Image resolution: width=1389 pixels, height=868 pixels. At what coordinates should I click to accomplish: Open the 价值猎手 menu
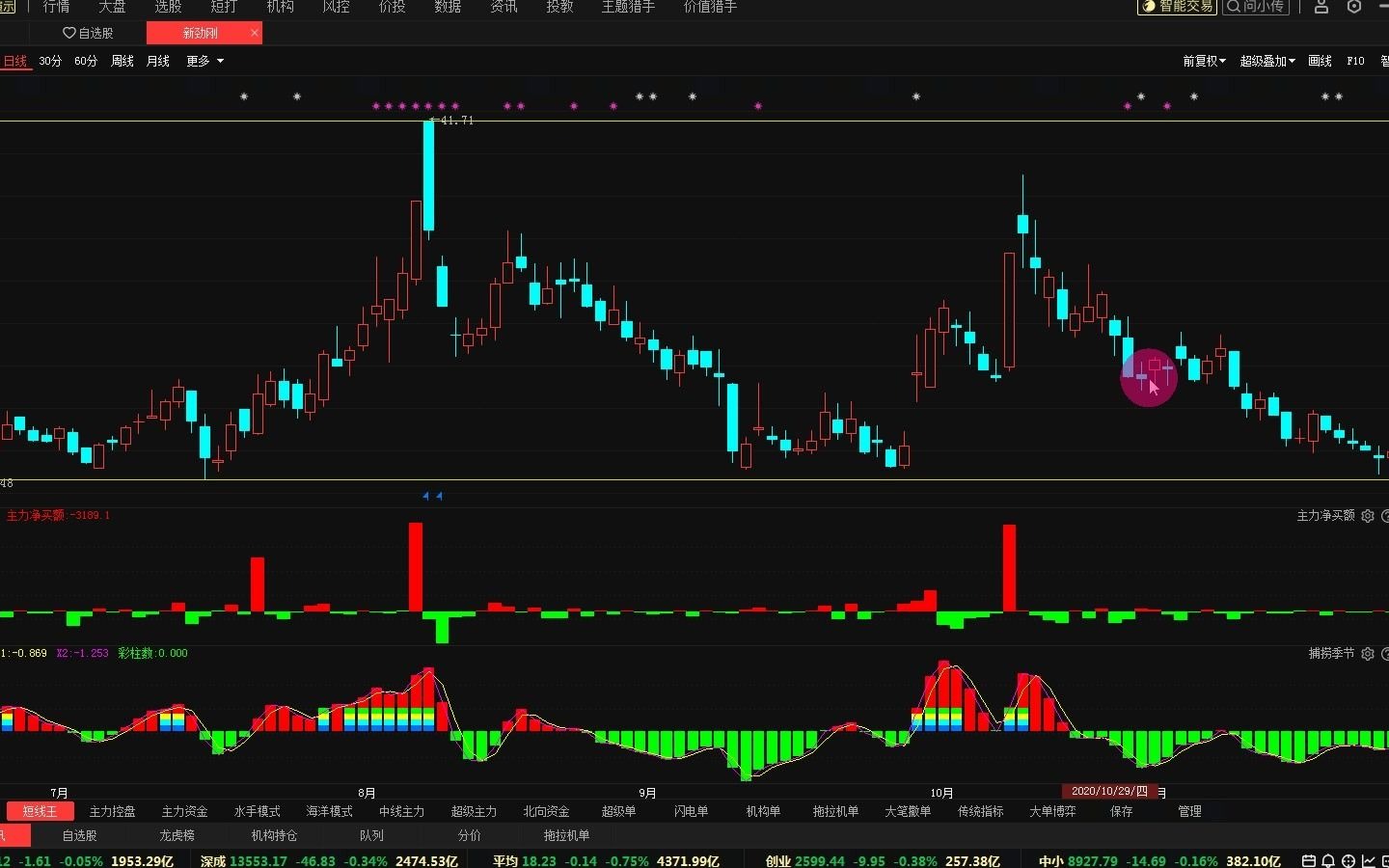pyautogui.click(x=710, y=7)
